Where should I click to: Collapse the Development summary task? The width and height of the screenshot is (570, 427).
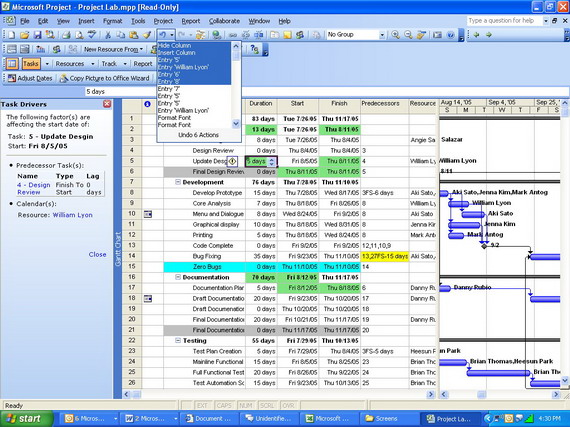click(178, 182)
